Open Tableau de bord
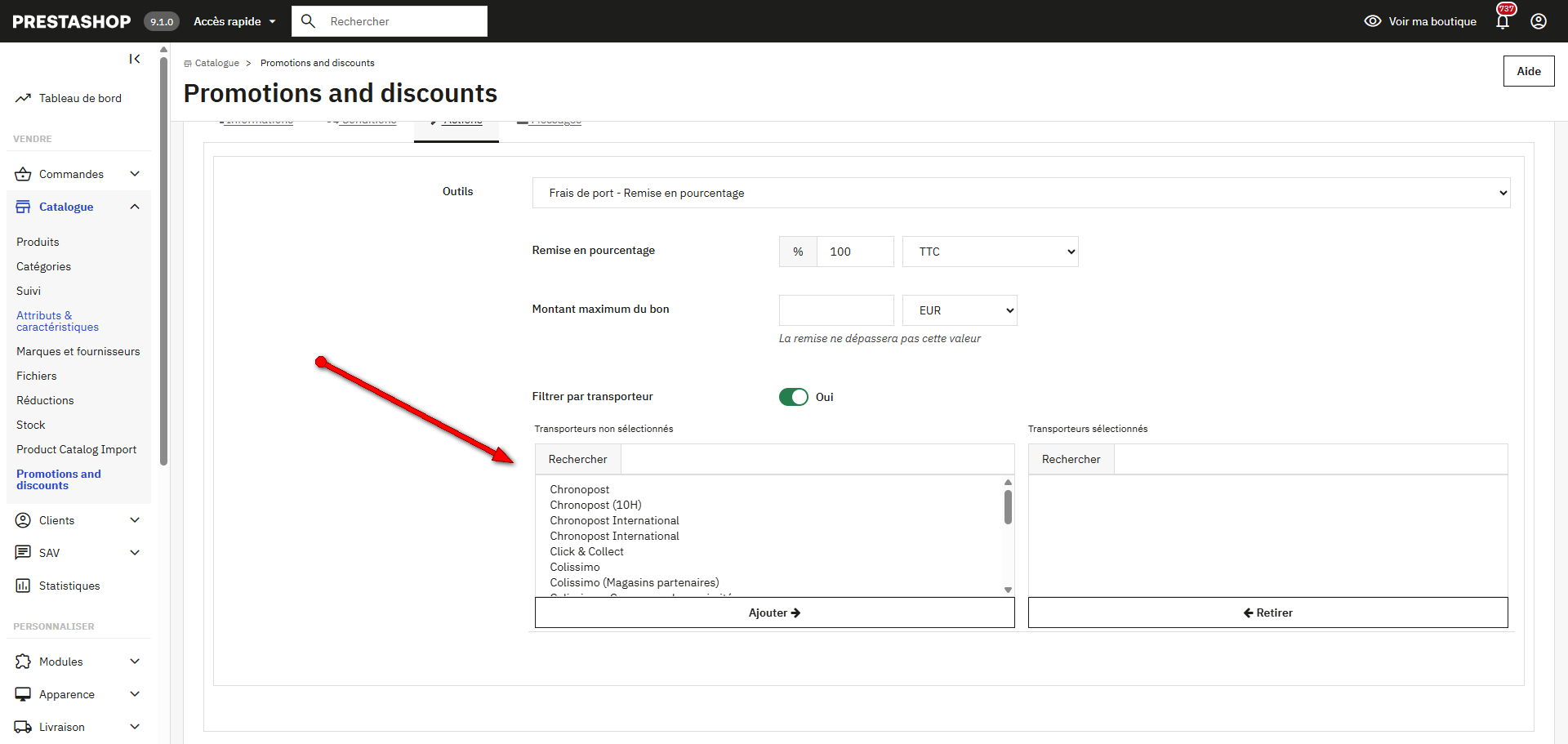Viewport: 1568px width, 744px height. (80, 98)
